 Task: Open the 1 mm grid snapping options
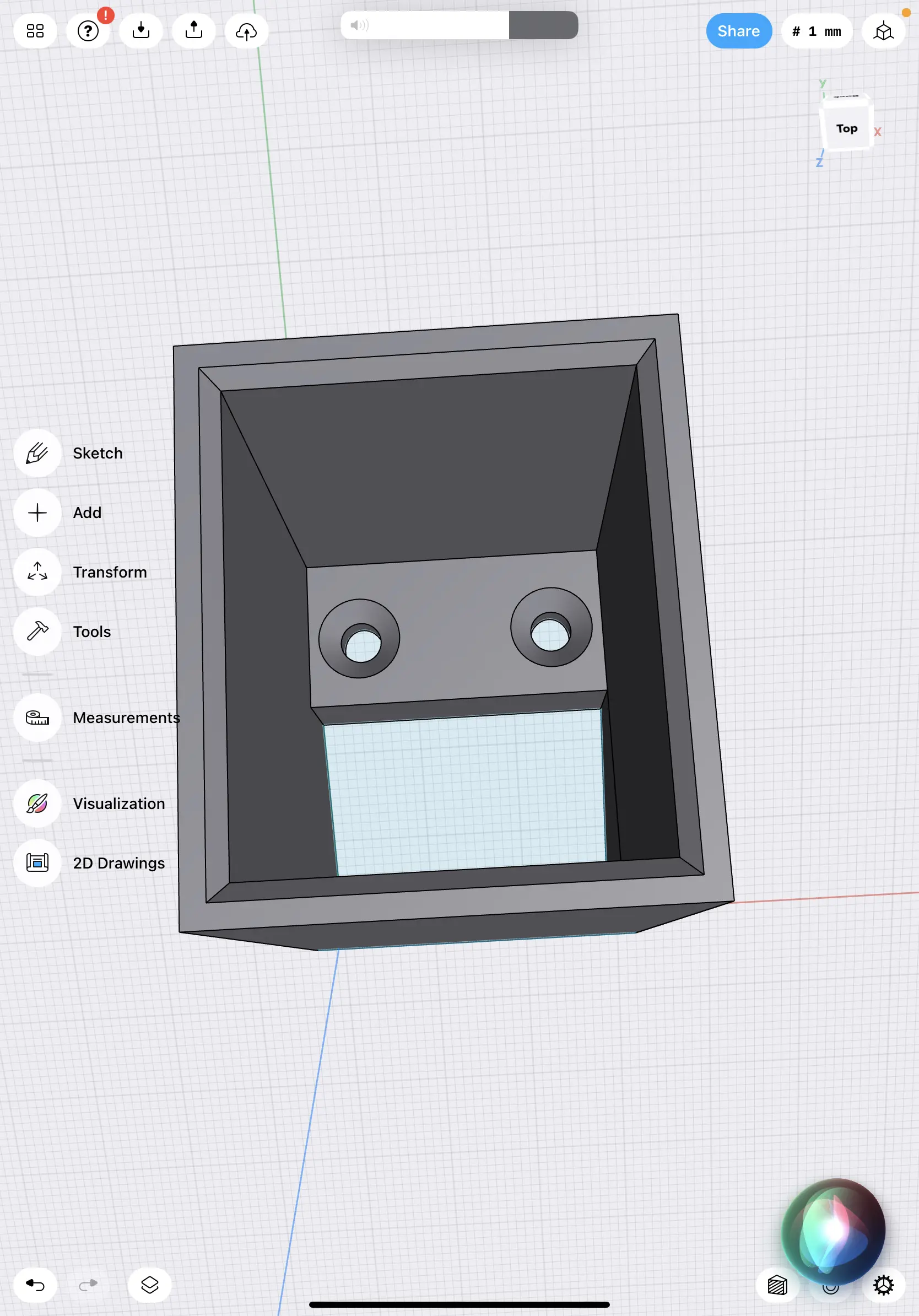click(x=817, y=31)
